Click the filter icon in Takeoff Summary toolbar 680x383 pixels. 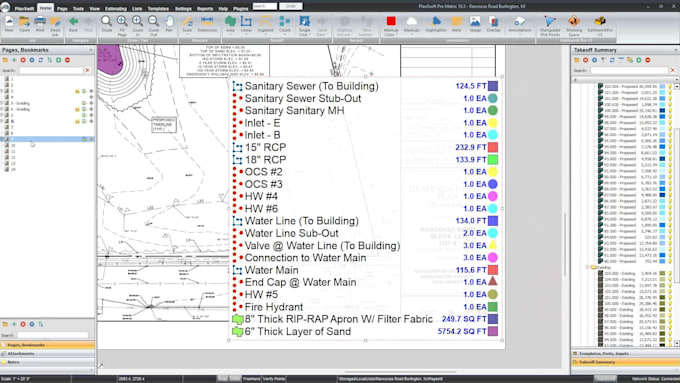click(x=603, y=60)
